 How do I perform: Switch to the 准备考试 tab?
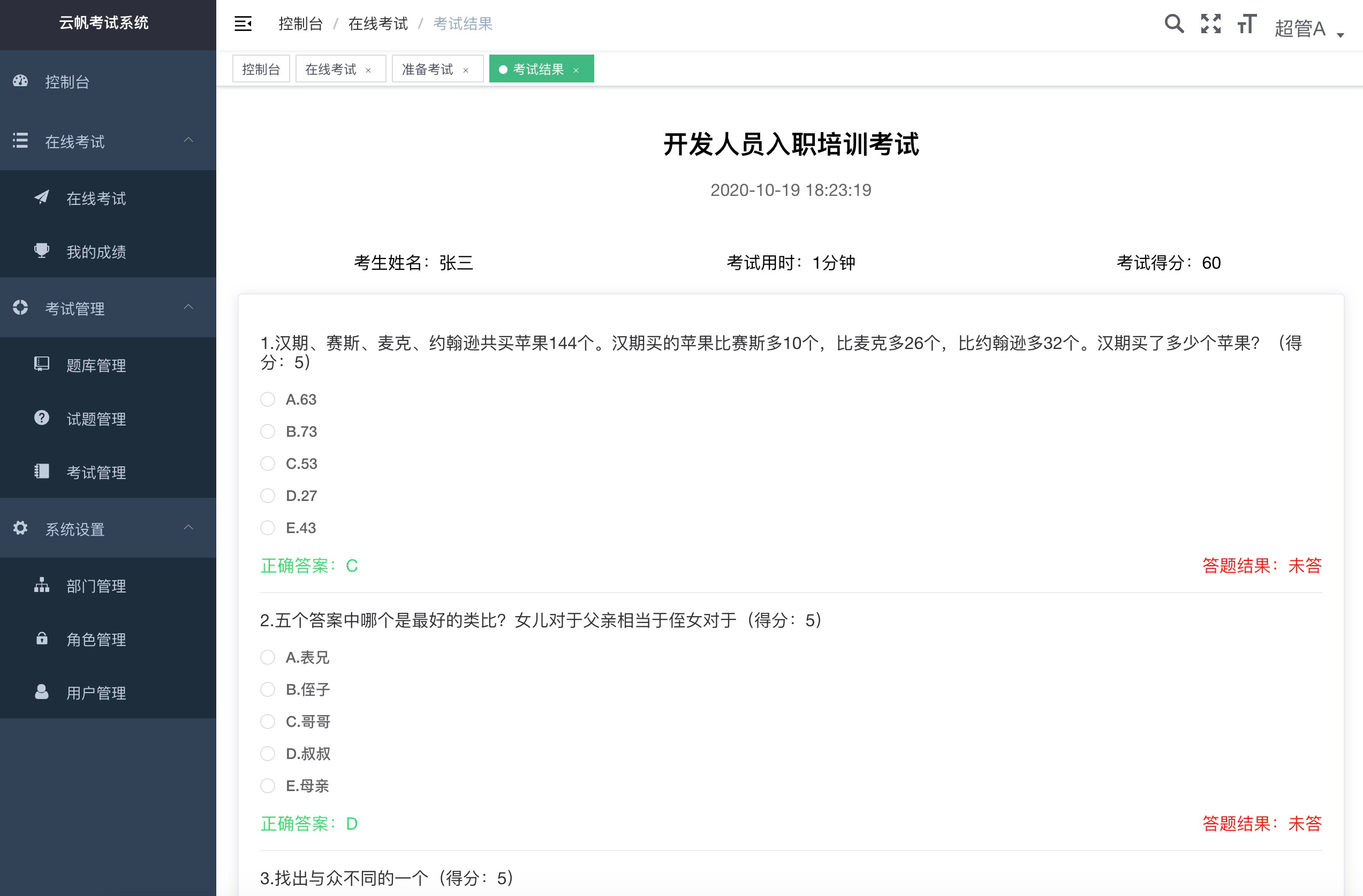(x=427, y=69)
